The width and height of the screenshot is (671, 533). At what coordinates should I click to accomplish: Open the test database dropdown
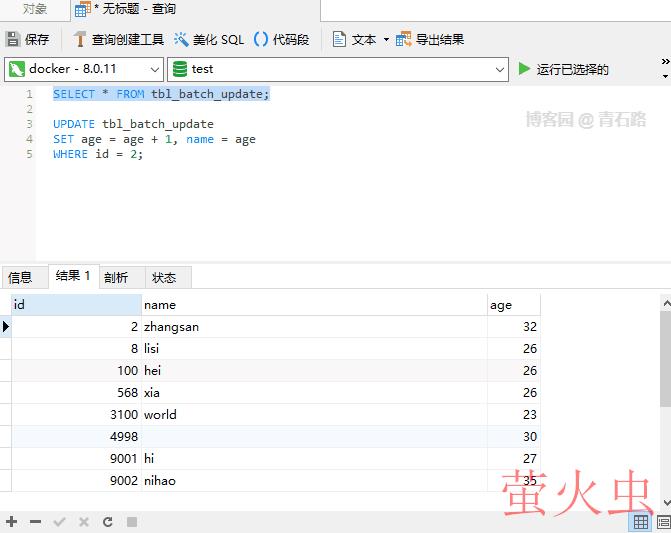click(x=500, y=69)
